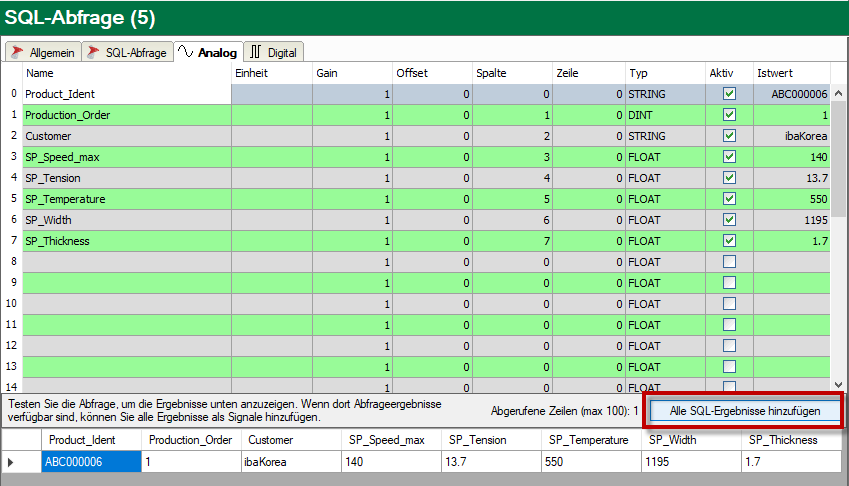Click scrollbar up arrow in signal table
The image size is (849, 486).
(x=839, y=93)
